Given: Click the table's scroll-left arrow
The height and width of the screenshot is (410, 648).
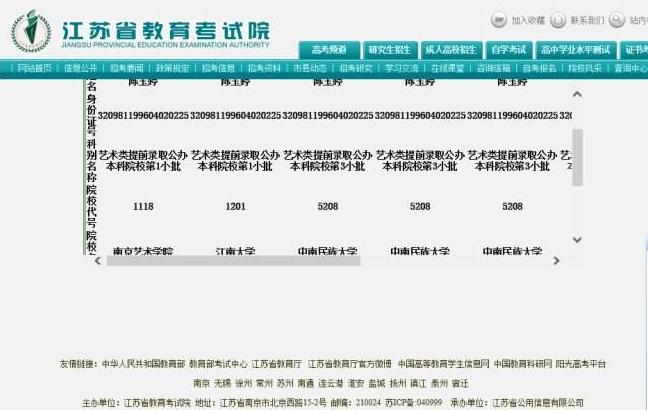Looking at the screenshot, I should [98, 261].
